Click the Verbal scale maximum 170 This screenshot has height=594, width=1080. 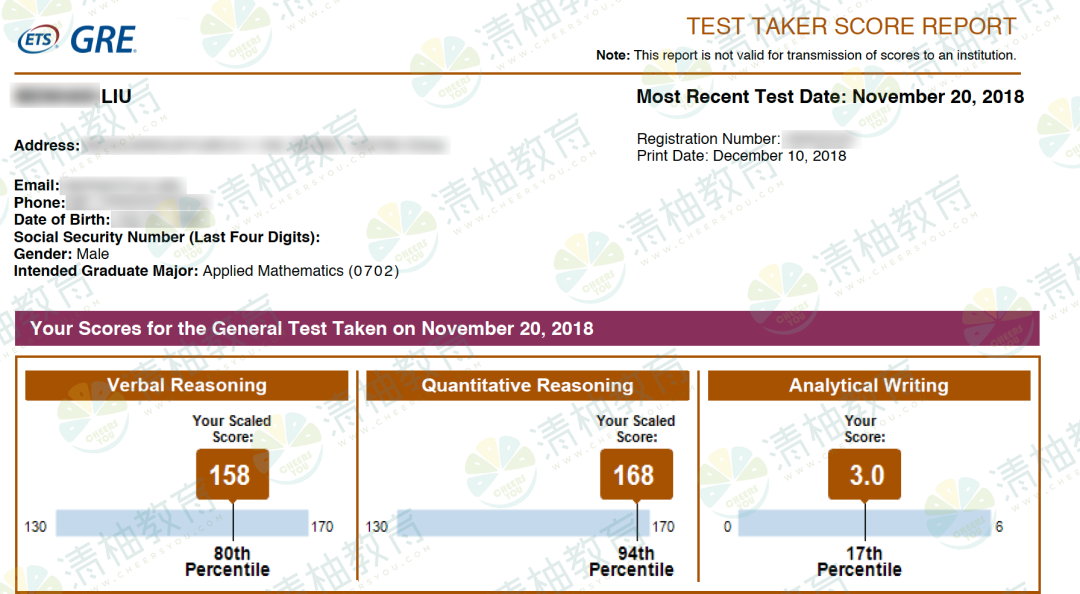tap(322, 527)
